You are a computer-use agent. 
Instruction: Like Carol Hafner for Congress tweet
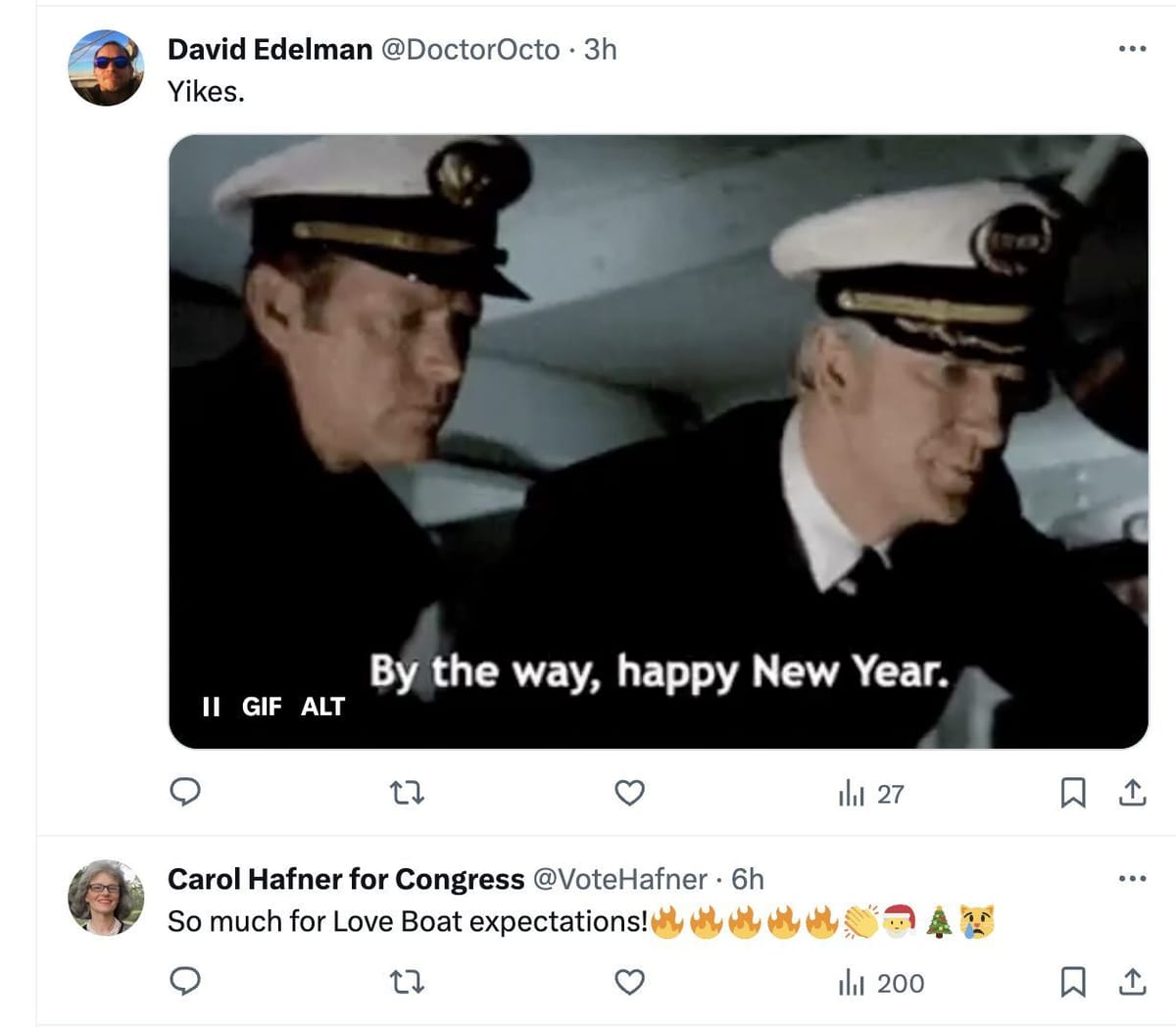pyautogui.click(x=629, y=981)
